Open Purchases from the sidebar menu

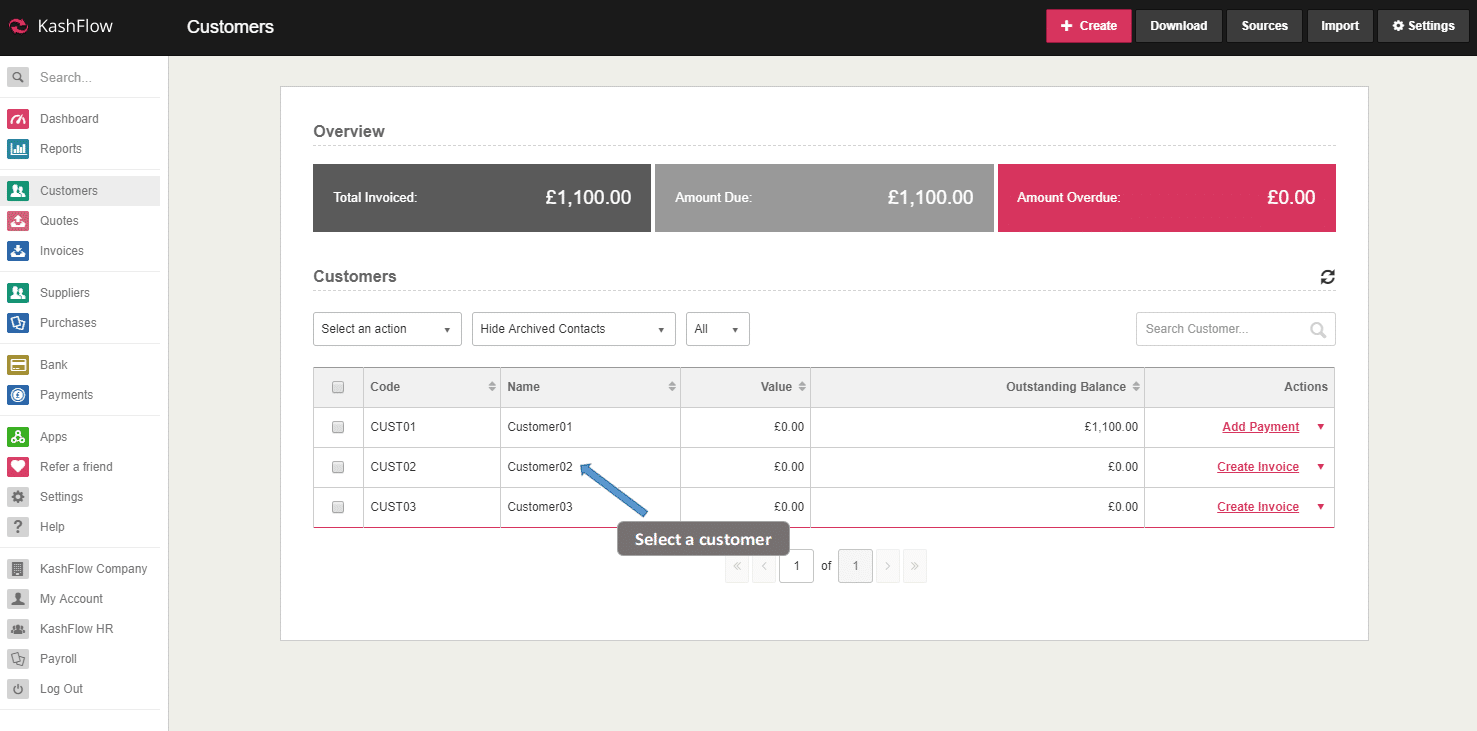pyautogui.click(x=68, y=323)
